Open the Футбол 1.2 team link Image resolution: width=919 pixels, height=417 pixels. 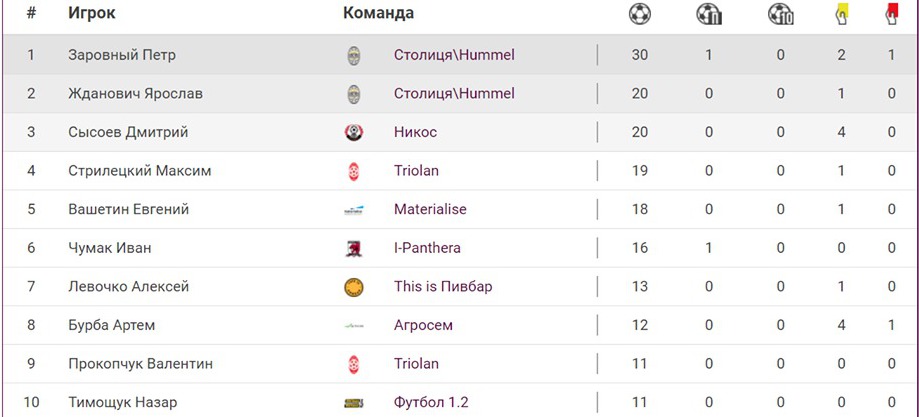pos(431,403)
